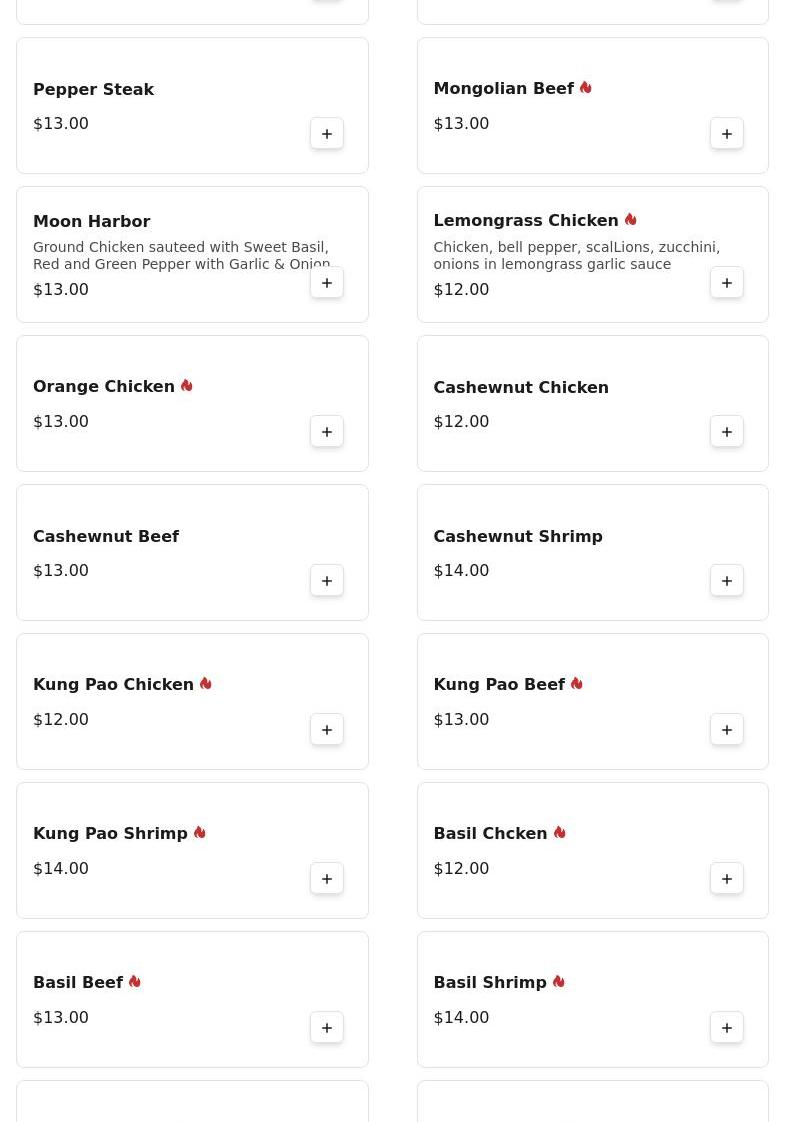This screenshot has height=1122, width=785.
Task: Add Cashewnut Shrimp to the order
Action: coord(727,581)
